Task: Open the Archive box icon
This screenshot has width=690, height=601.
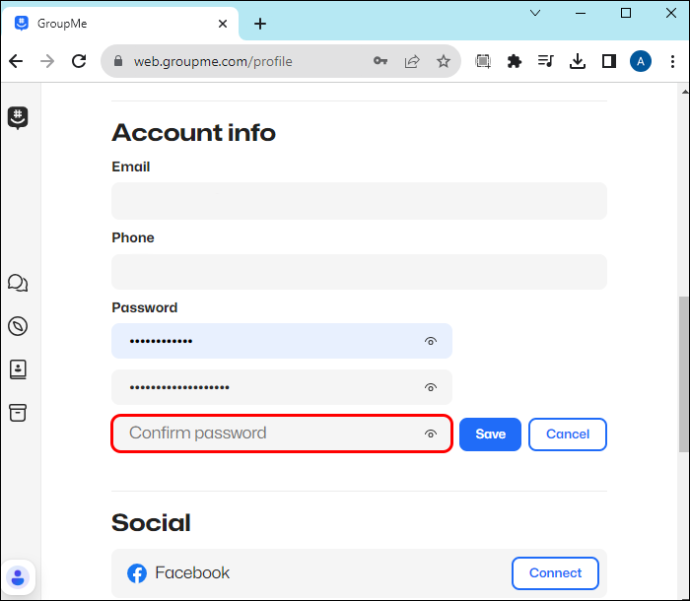Action: click(x=18, y=413)
